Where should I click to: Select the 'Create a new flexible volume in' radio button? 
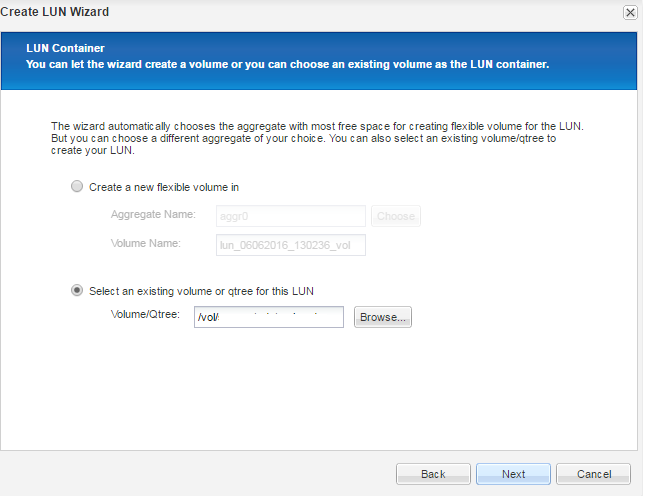(76, 187)
